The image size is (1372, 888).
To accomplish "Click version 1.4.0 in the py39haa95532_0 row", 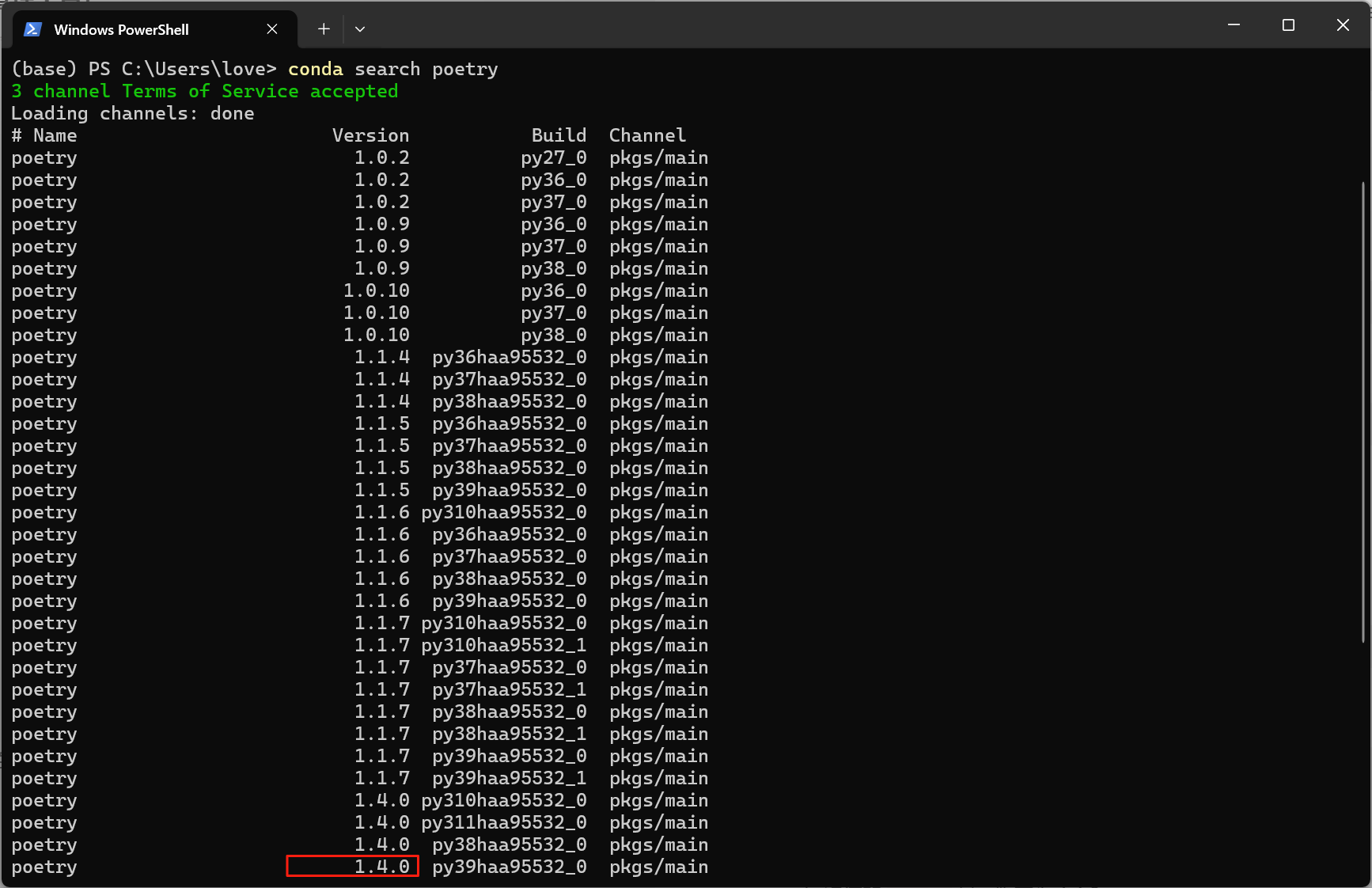I will (382, 867).
